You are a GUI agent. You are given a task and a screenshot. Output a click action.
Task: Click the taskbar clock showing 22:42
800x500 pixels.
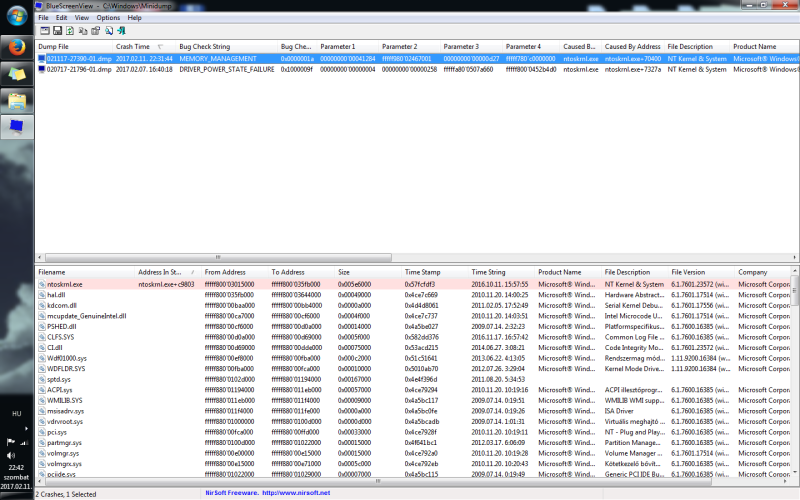point(16,467)
